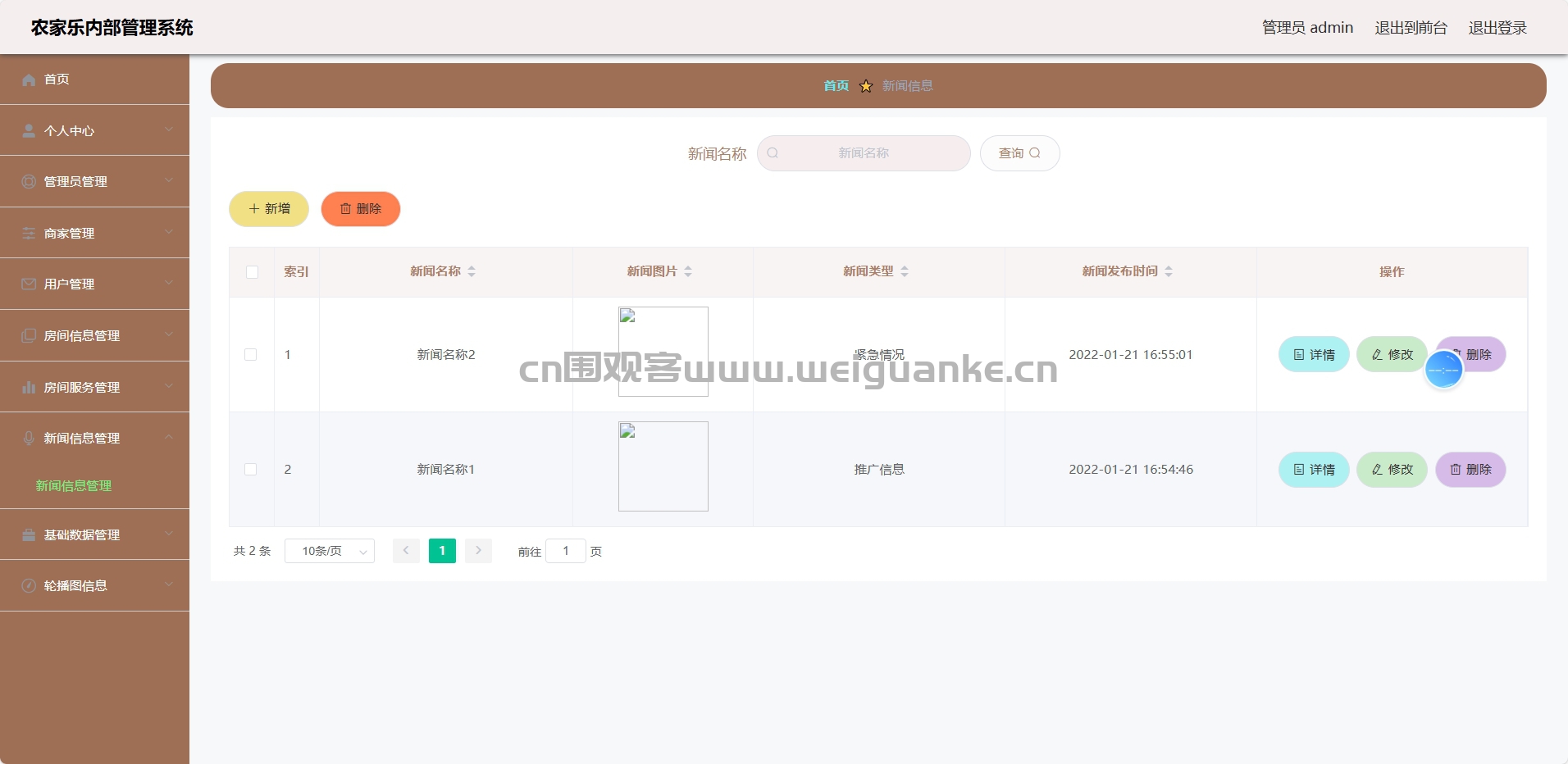Click the bar chart icon beside 房间服务管理
The height and width of the screenshot is (764, 1568).
pyautogui.click(x=29, y=387)
